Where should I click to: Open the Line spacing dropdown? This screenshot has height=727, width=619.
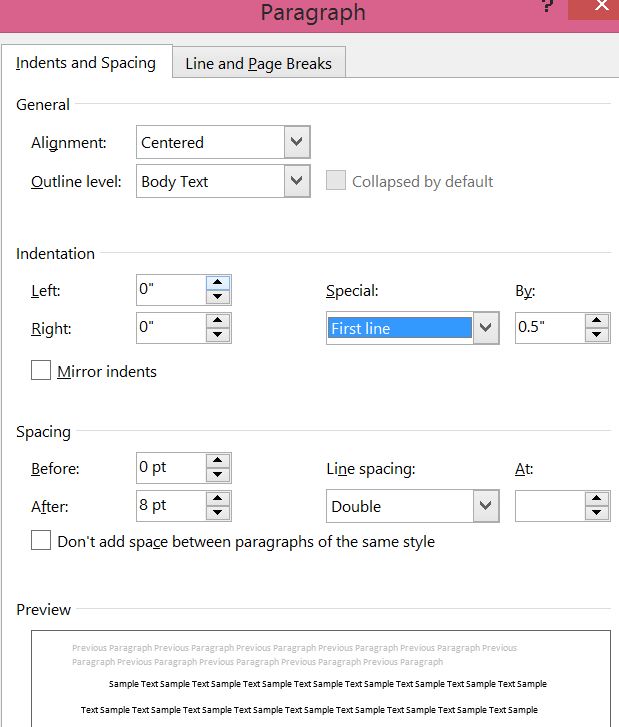pos(485,506)
